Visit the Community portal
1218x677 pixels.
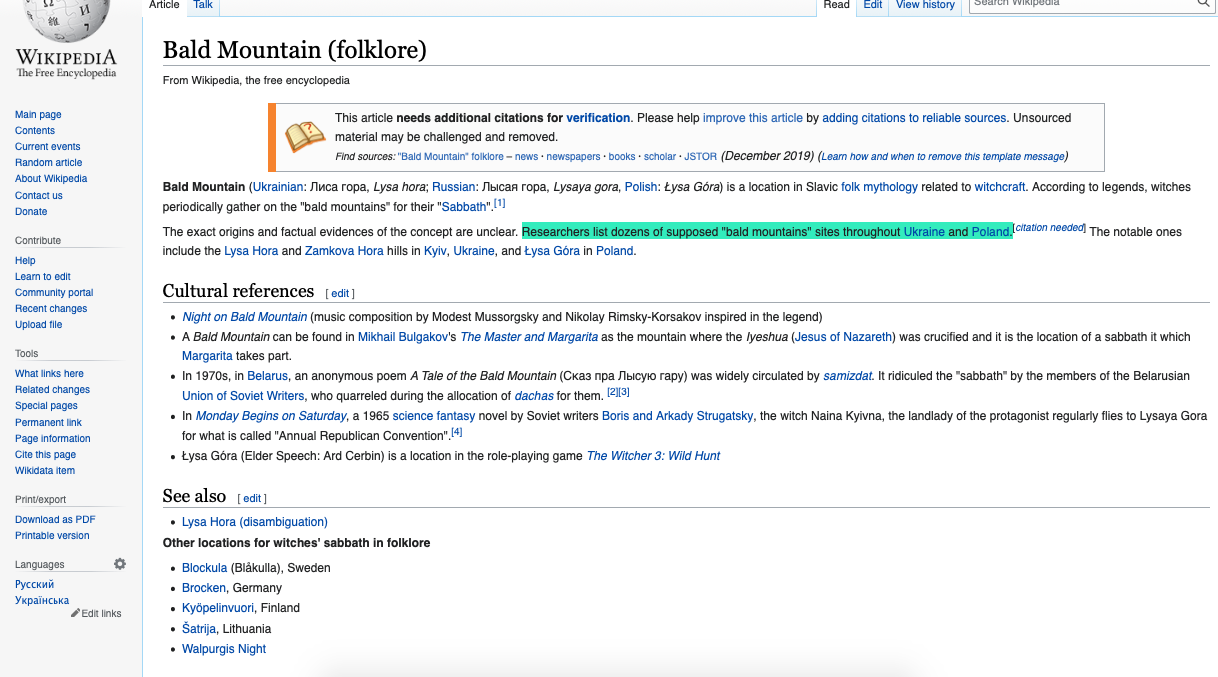click(x=54, y=293)
